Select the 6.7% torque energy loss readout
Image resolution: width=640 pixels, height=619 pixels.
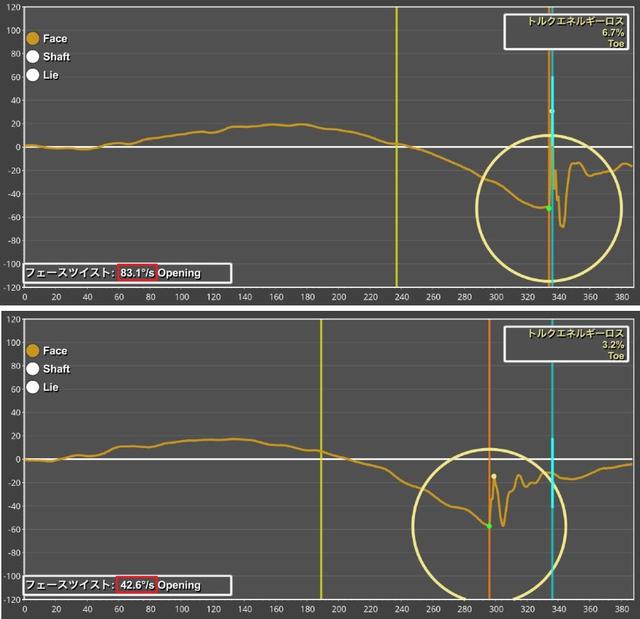(x=613, y=33)
